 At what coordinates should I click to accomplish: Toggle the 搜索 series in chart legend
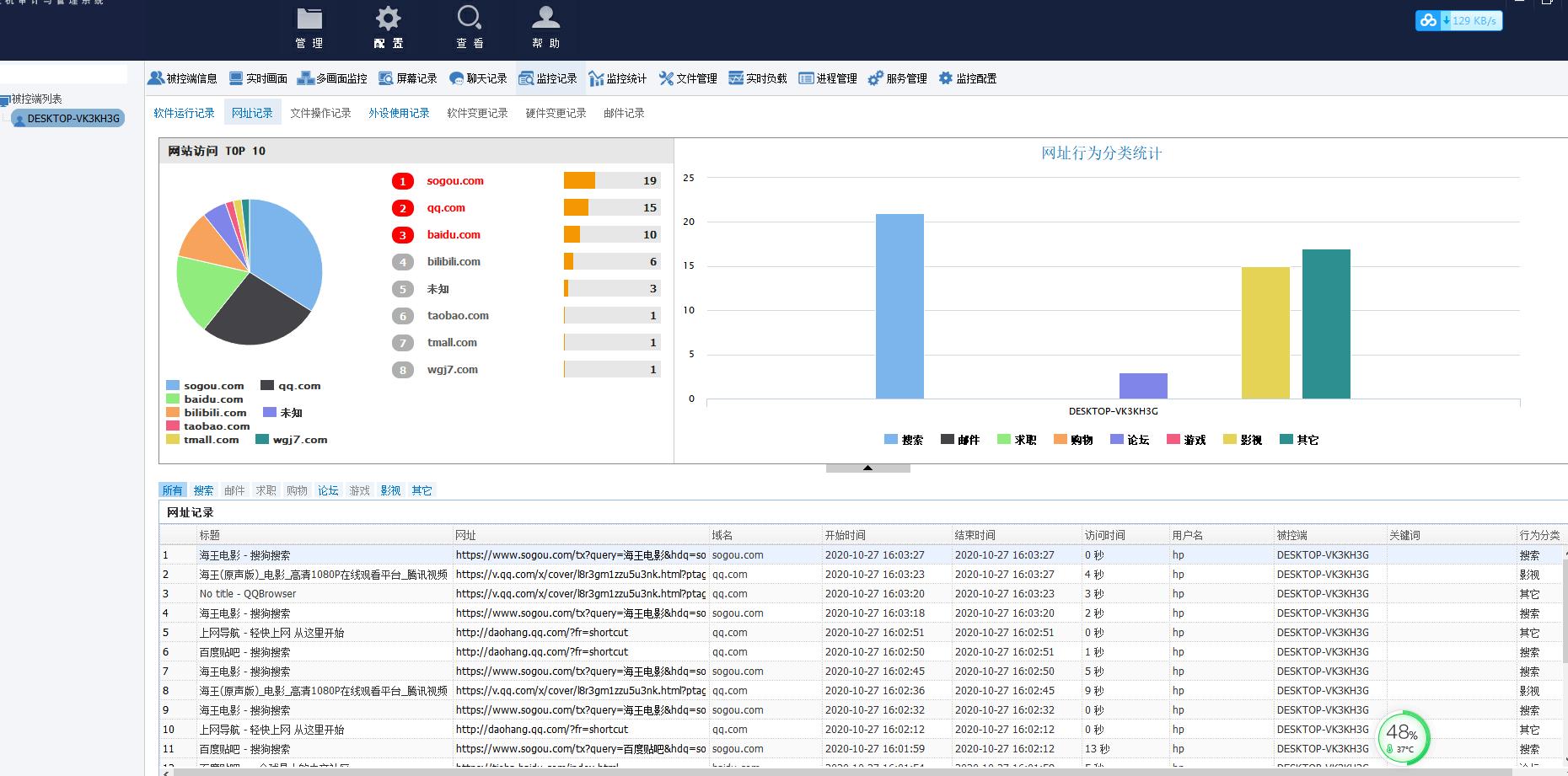[x=904, y=440]
